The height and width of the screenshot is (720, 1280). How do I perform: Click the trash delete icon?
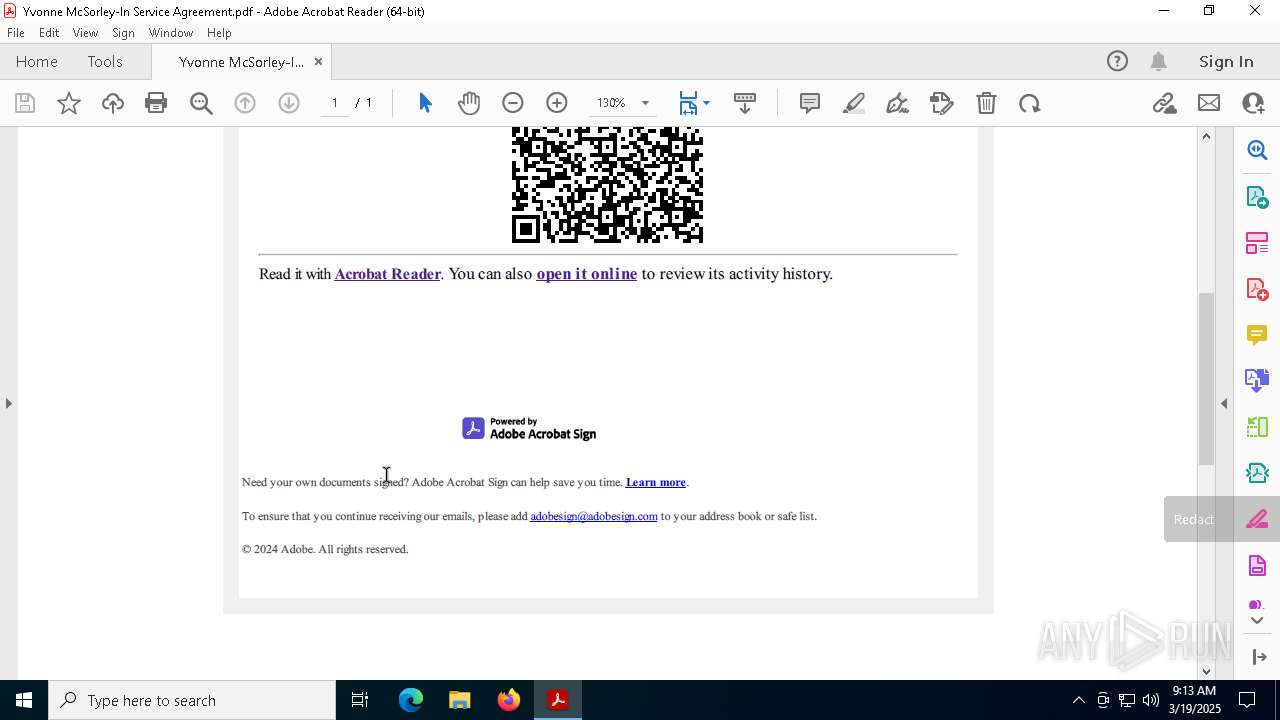[x=986, y=103]
